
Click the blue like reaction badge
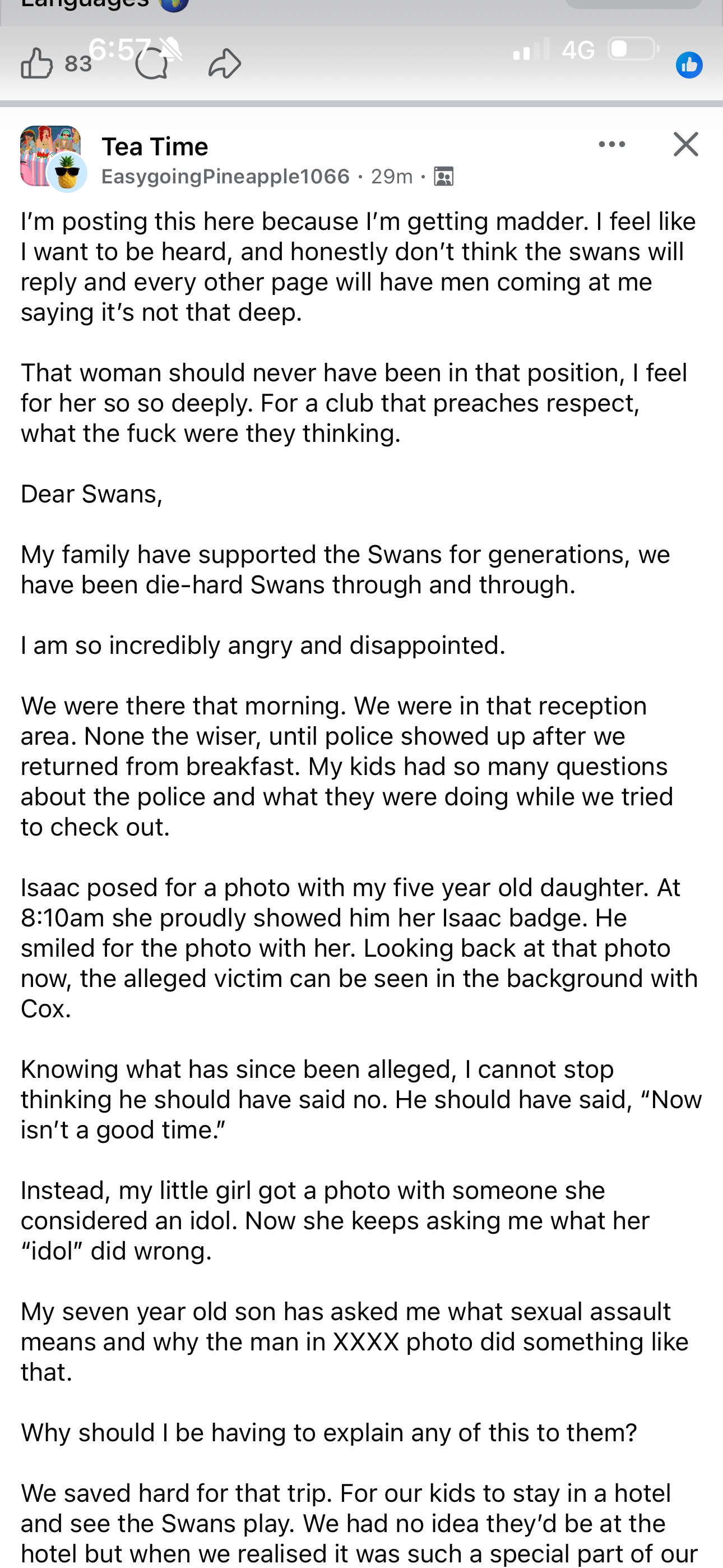click(689, 65)
